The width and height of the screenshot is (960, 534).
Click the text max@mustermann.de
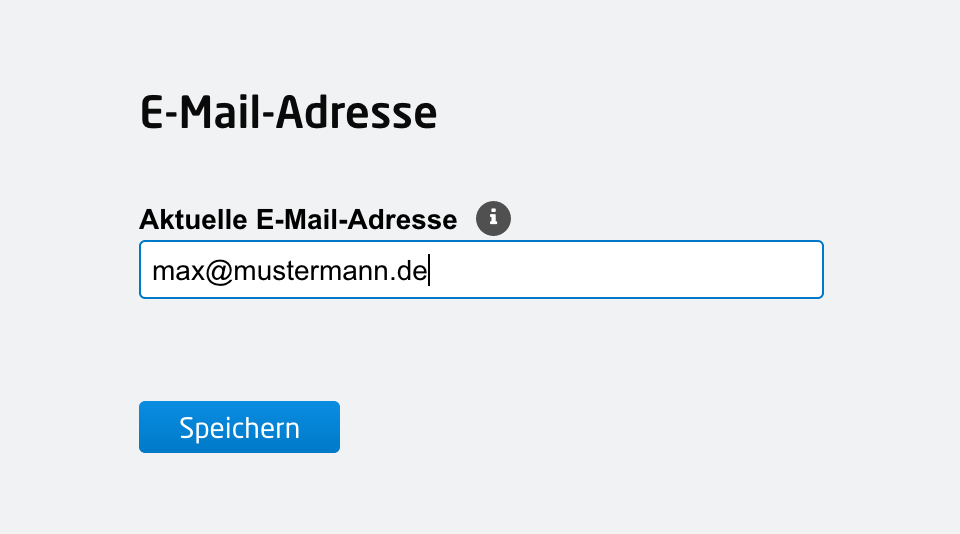pos(290,270)
